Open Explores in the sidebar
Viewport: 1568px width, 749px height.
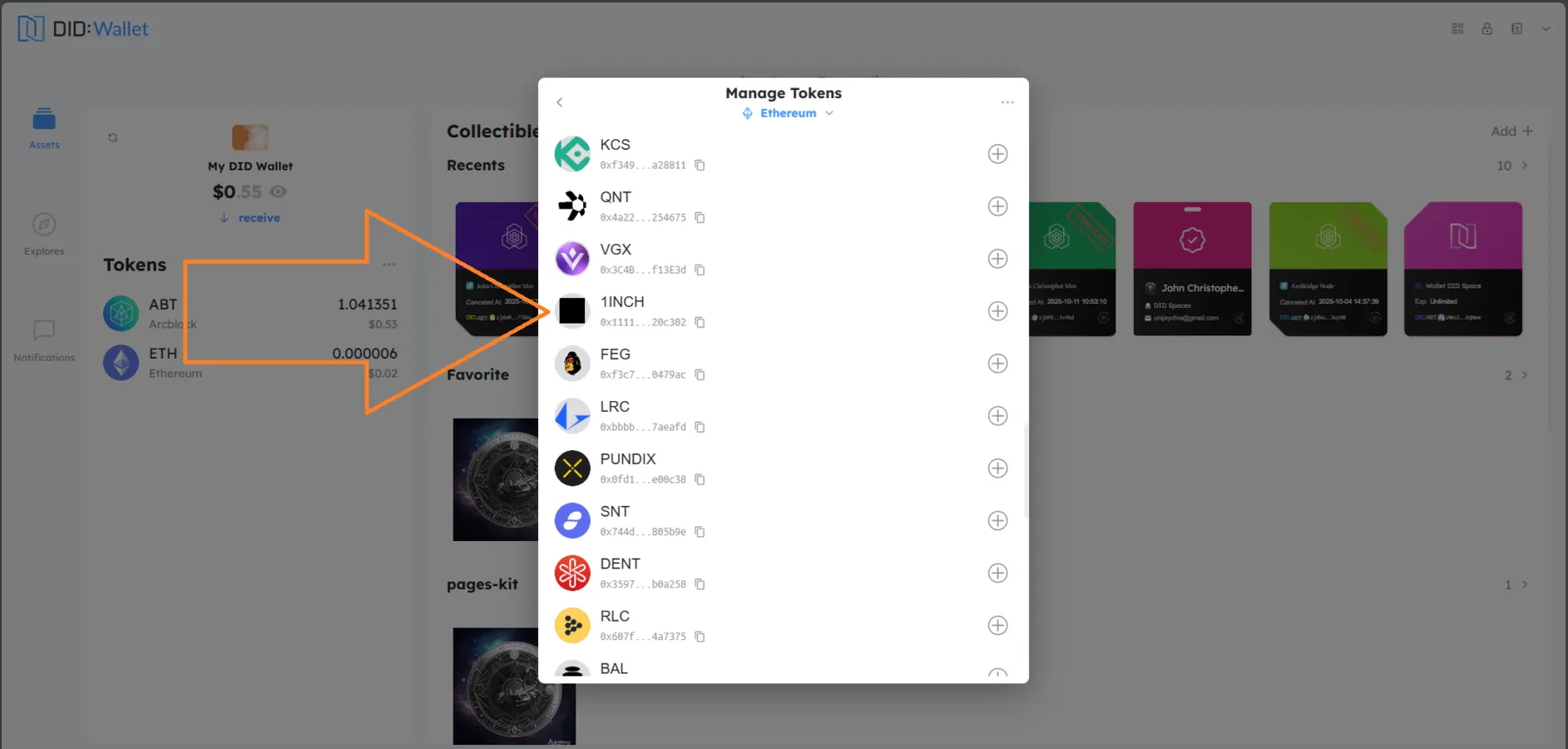pyautogui.click(x=44, y=234)
